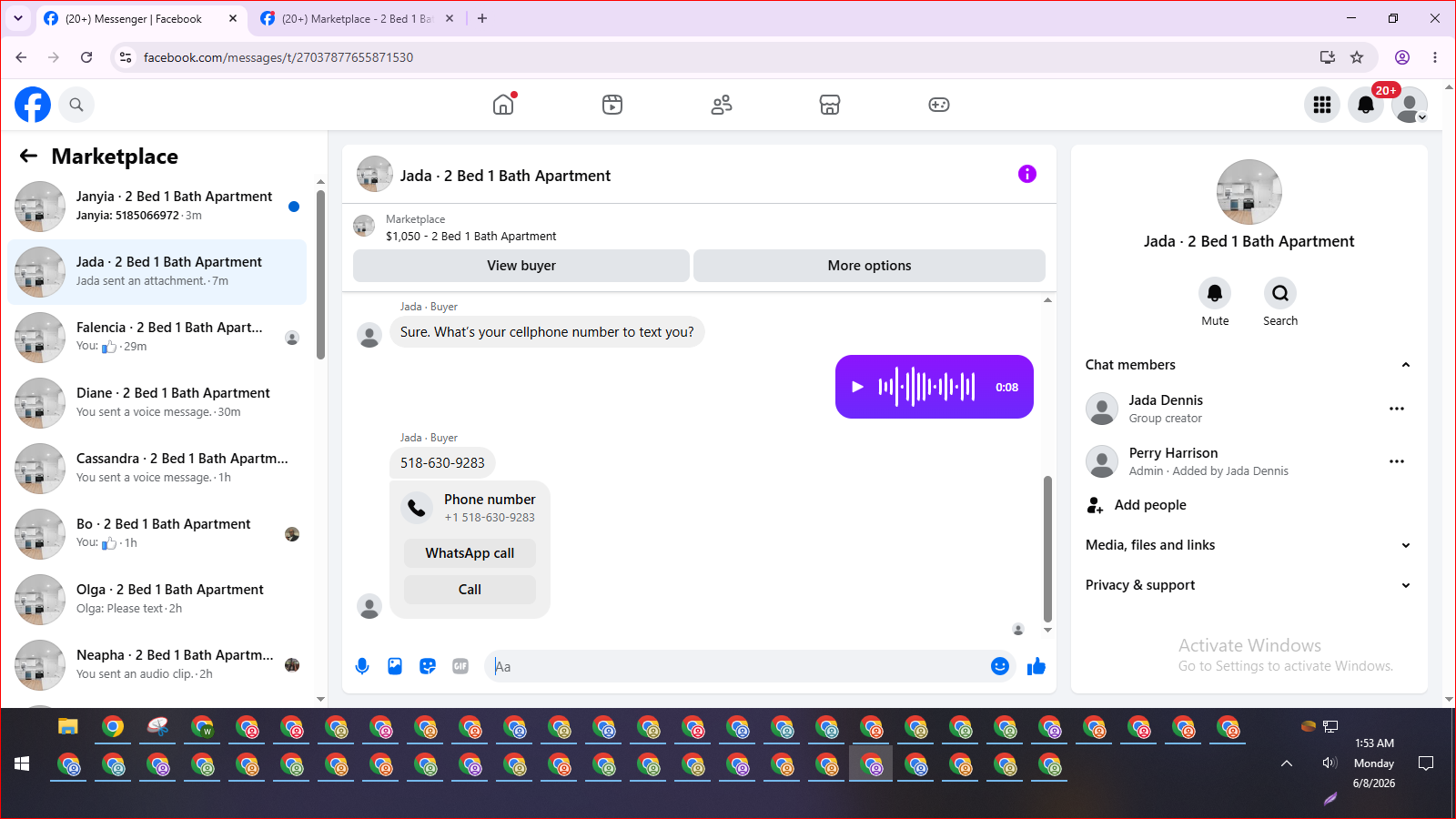Open Windows notification center
This screenshot has height=819, width=1456.
pyautogui.click(x=1426, y=763)
